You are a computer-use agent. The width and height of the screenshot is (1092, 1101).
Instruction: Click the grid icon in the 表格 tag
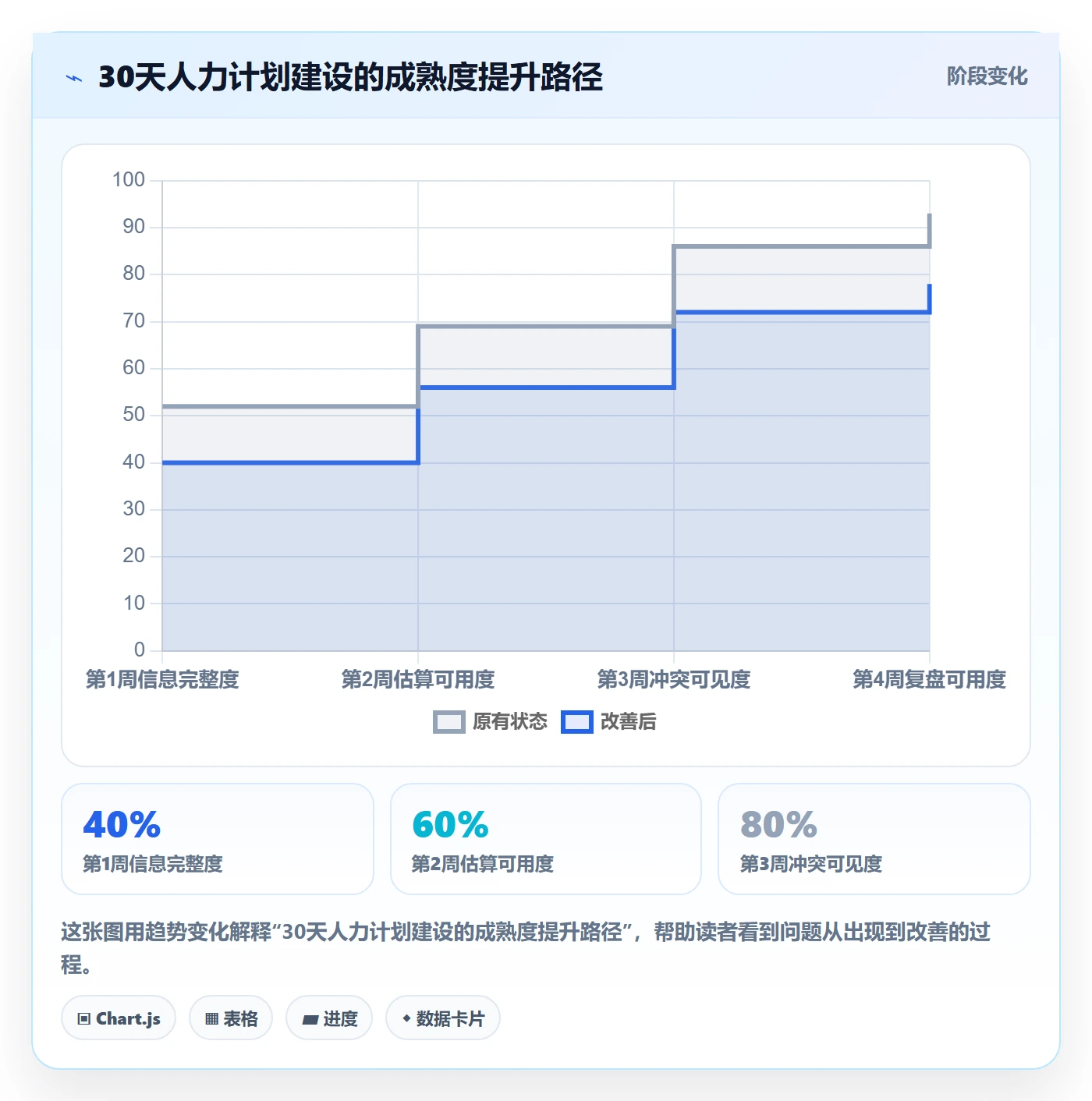[x=211, y=1018]
